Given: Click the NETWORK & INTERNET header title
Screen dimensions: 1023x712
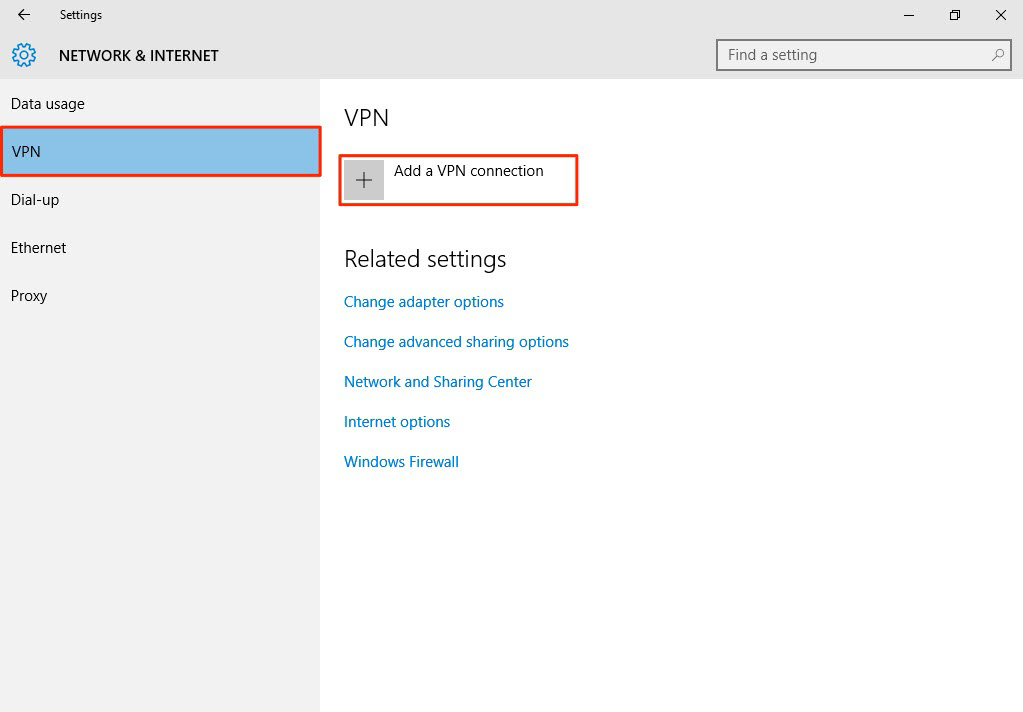Looking at the screenshot, I should (x=139, y=56).
